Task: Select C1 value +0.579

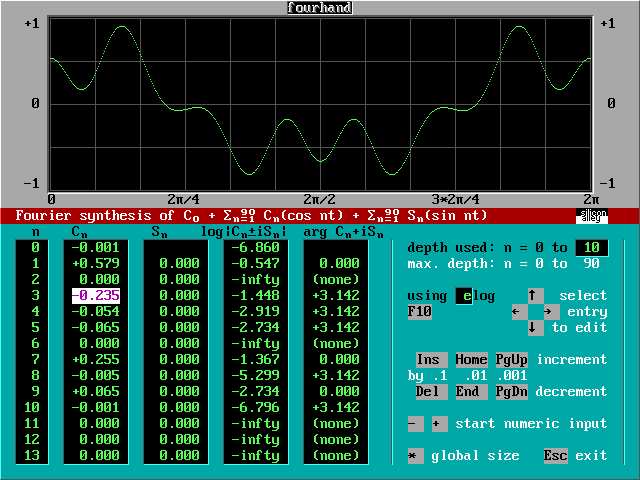Action: (96, 264)
